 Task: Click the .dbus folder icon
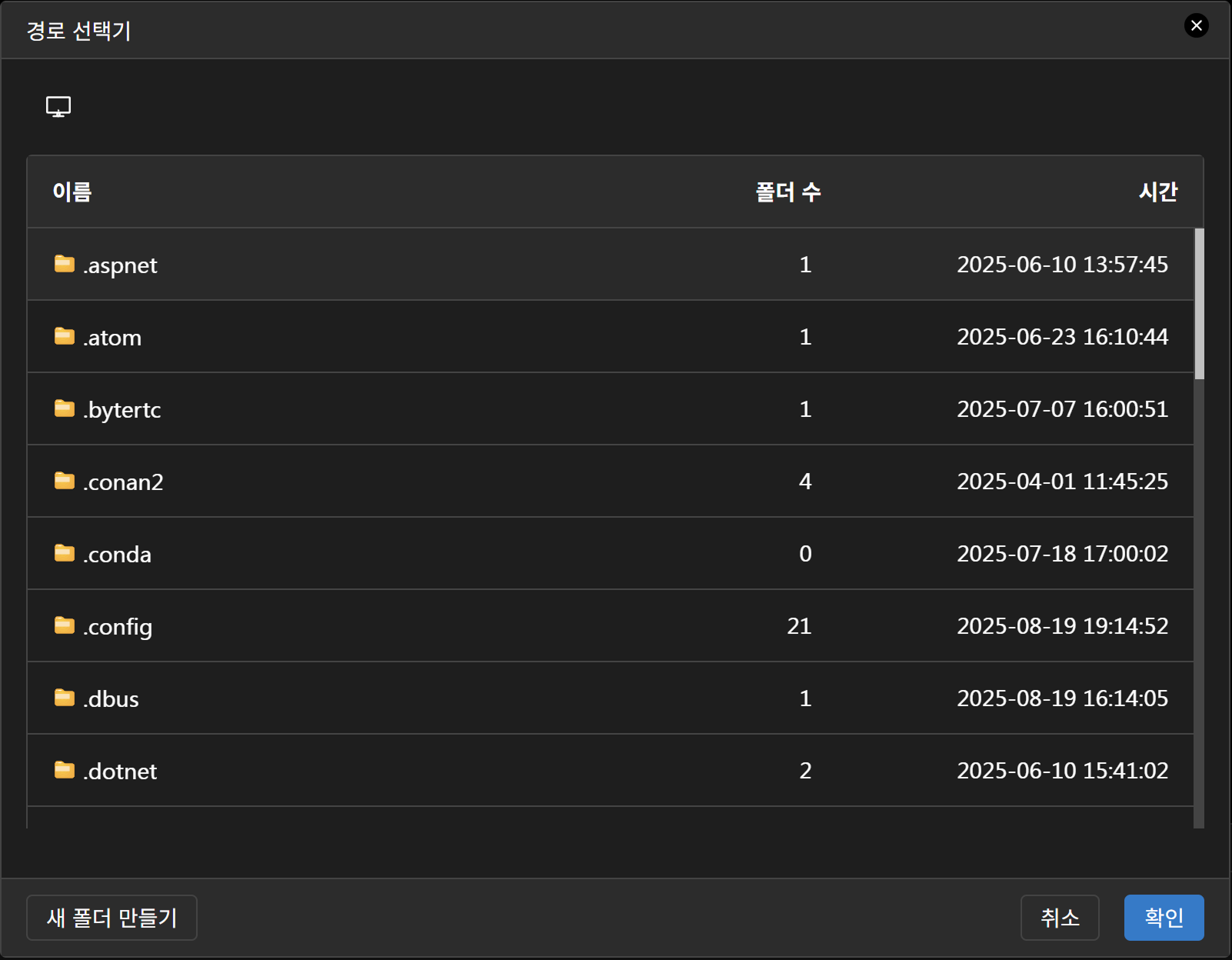65,698
